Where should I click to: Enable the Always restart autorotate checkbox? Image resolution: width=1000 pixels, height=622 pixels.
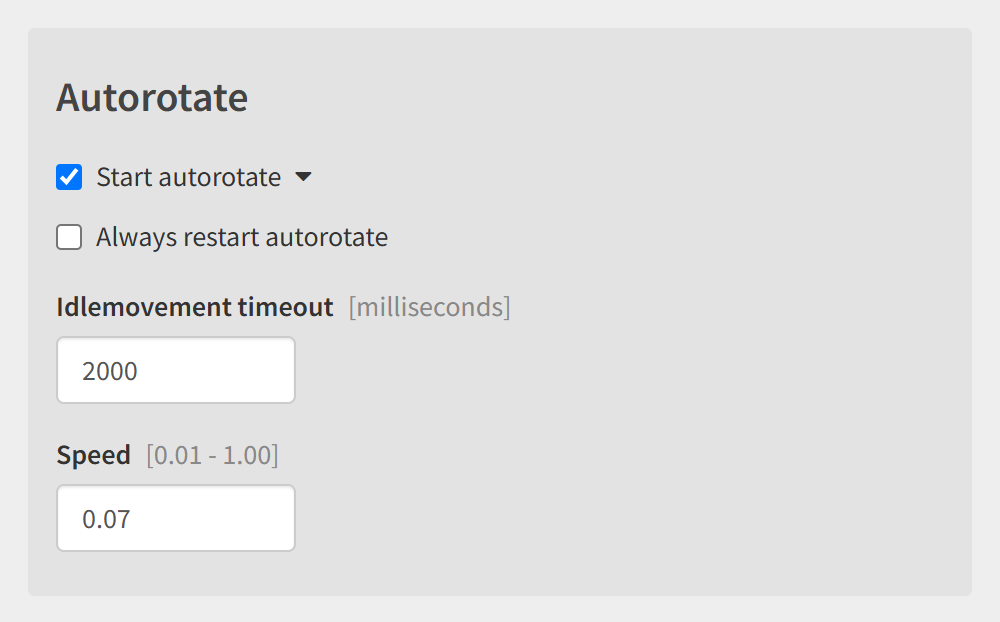point(69,237)
